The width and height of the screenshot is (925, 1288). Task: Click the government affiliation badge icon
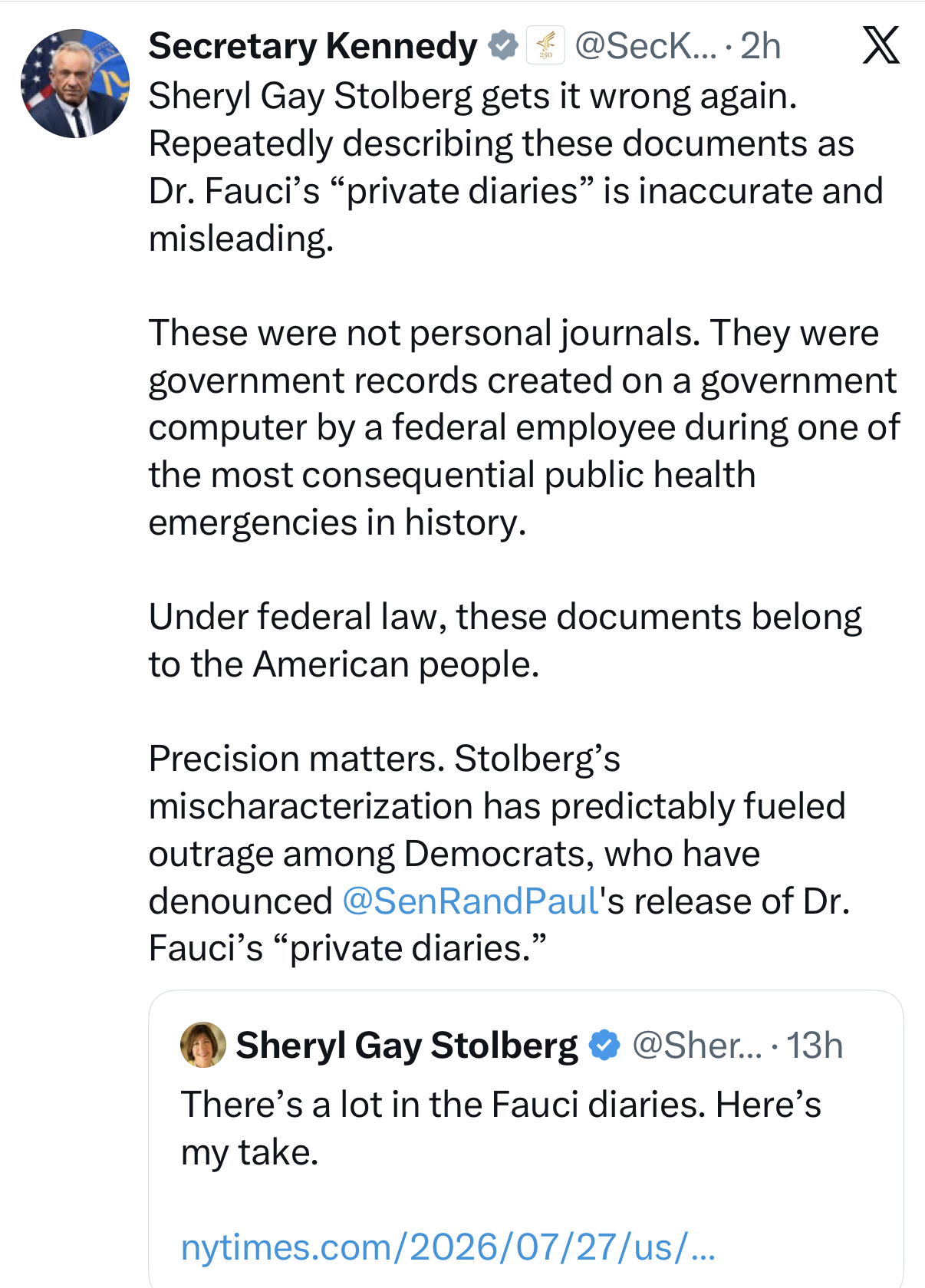[545, 46]
